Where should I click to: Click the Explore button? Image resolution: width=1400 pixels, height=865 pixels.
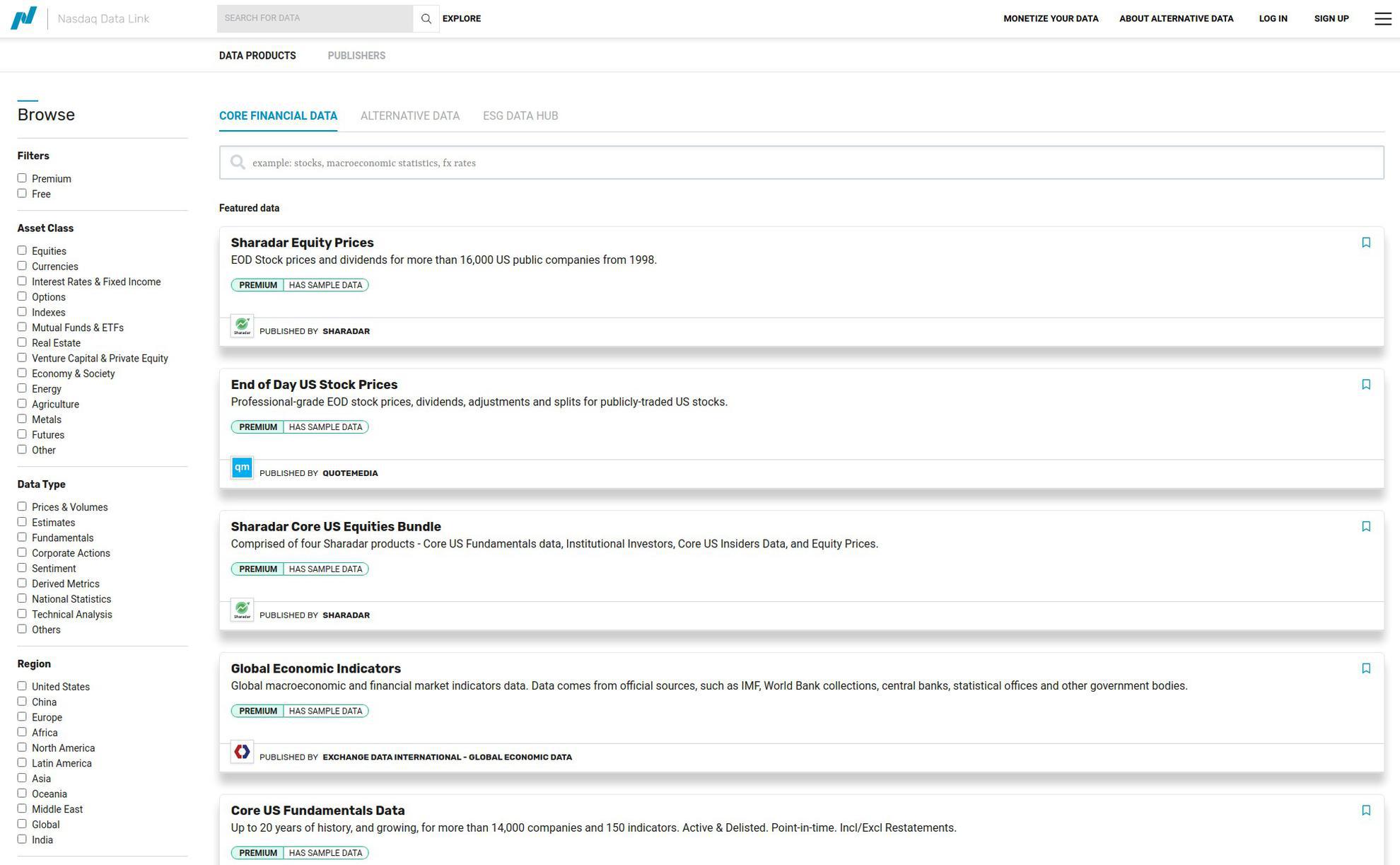coord(461,18)
